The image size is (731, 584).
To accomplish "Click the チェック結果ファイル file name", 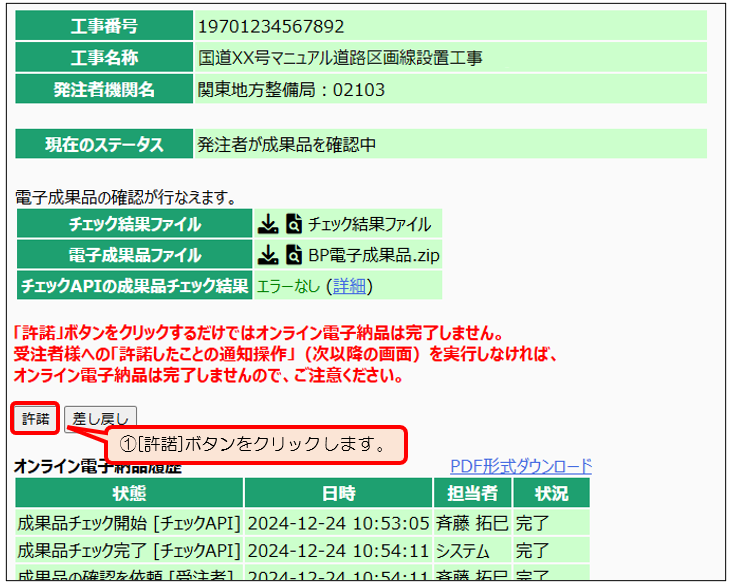I will pyautogui.click(x=369, y=224).
